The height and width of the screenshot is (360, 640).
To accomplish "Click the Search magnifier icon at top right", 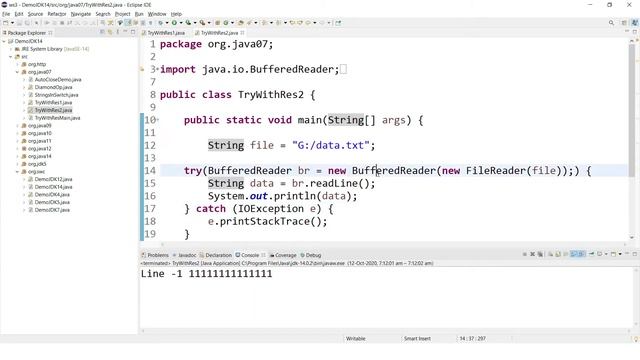I will (x=611, y=23).
